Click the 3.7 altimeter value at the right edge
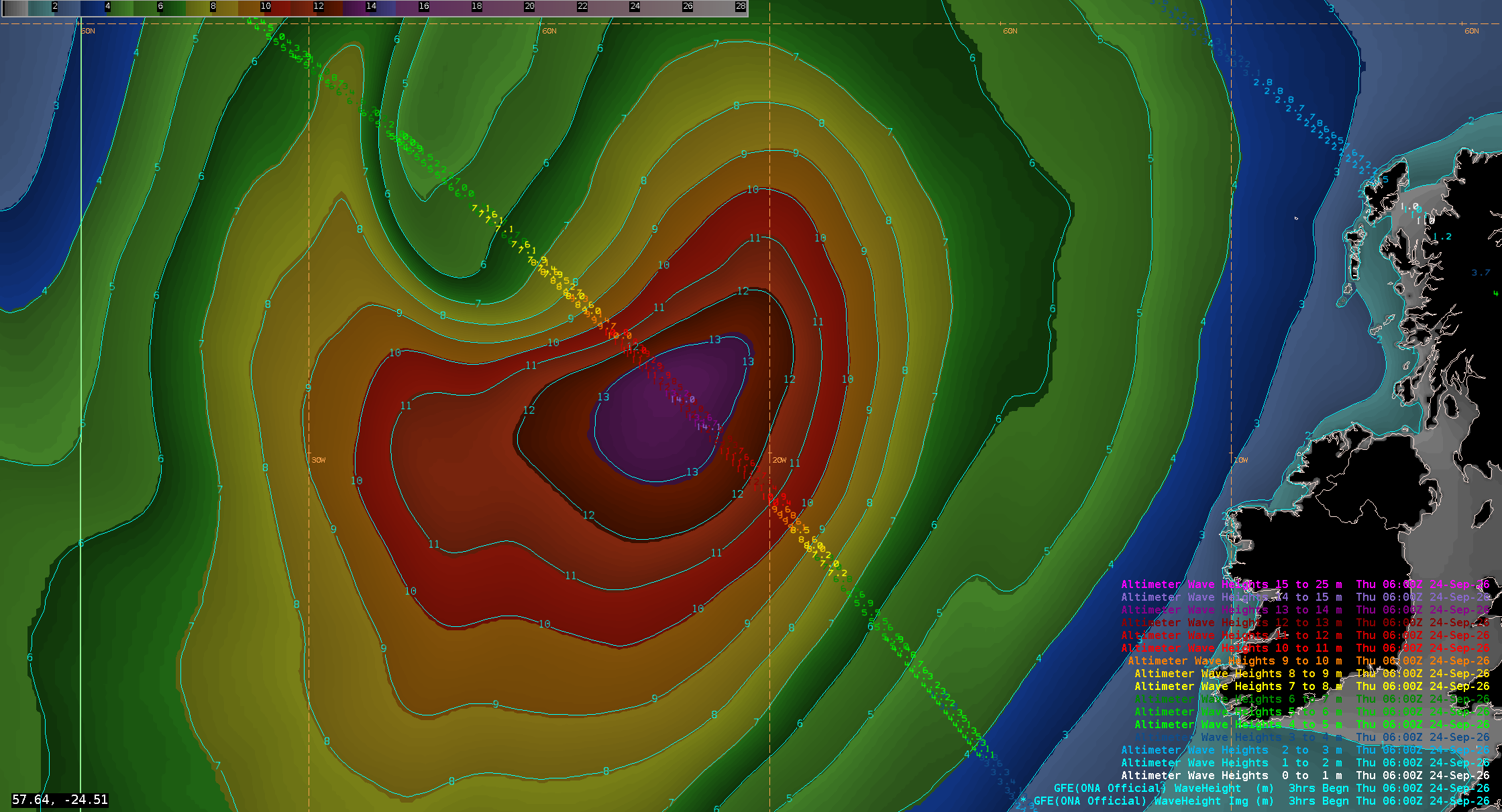The width and height of the screenshot is (1502, 812). tap(1481, 272)
